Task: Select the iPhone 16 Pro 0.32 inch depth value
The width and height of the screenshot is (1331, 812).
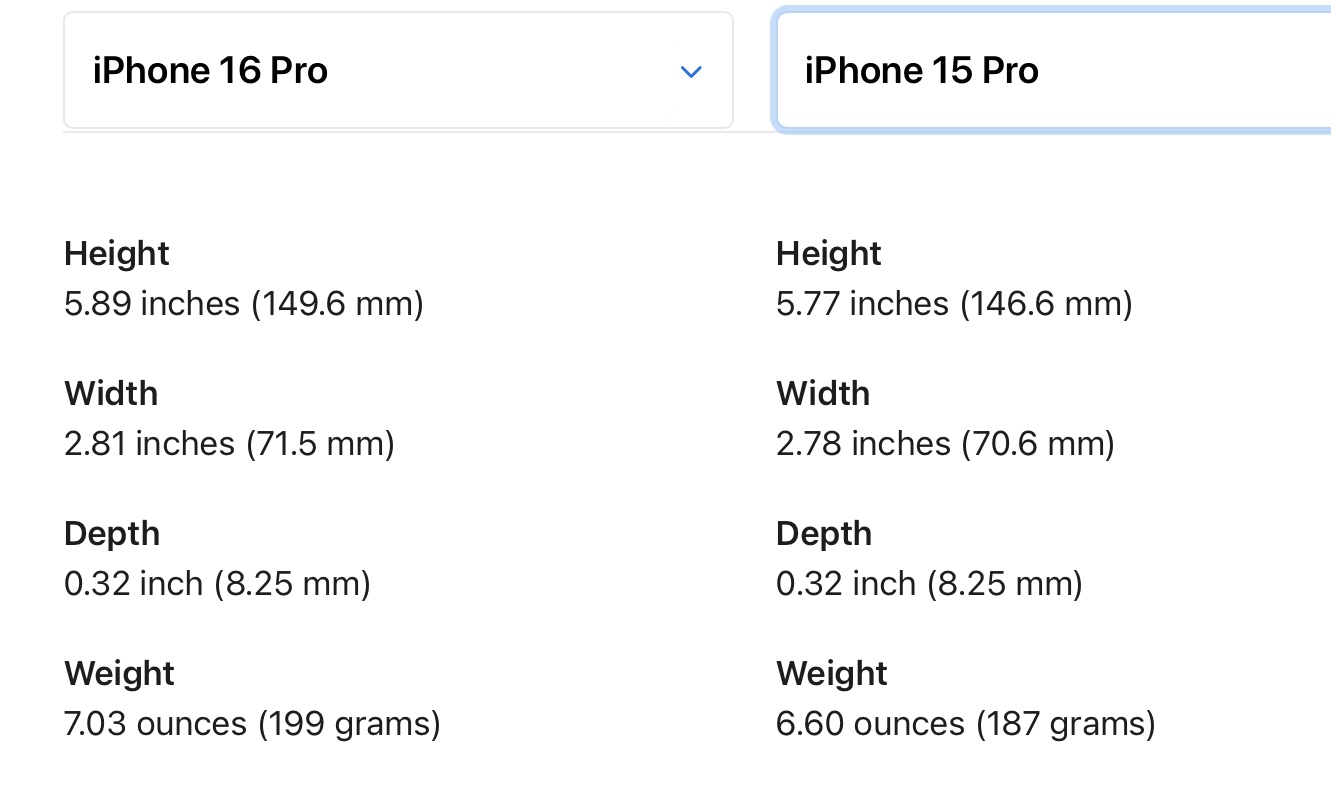Action: coord(217,584)
